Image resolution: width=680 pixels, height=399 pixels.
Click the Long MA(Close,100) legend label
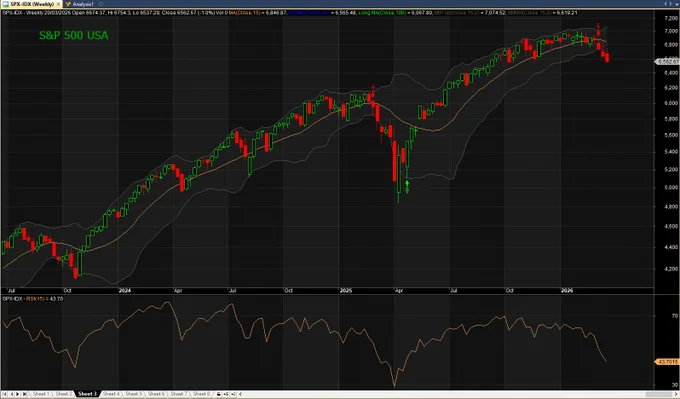(382, 13)
